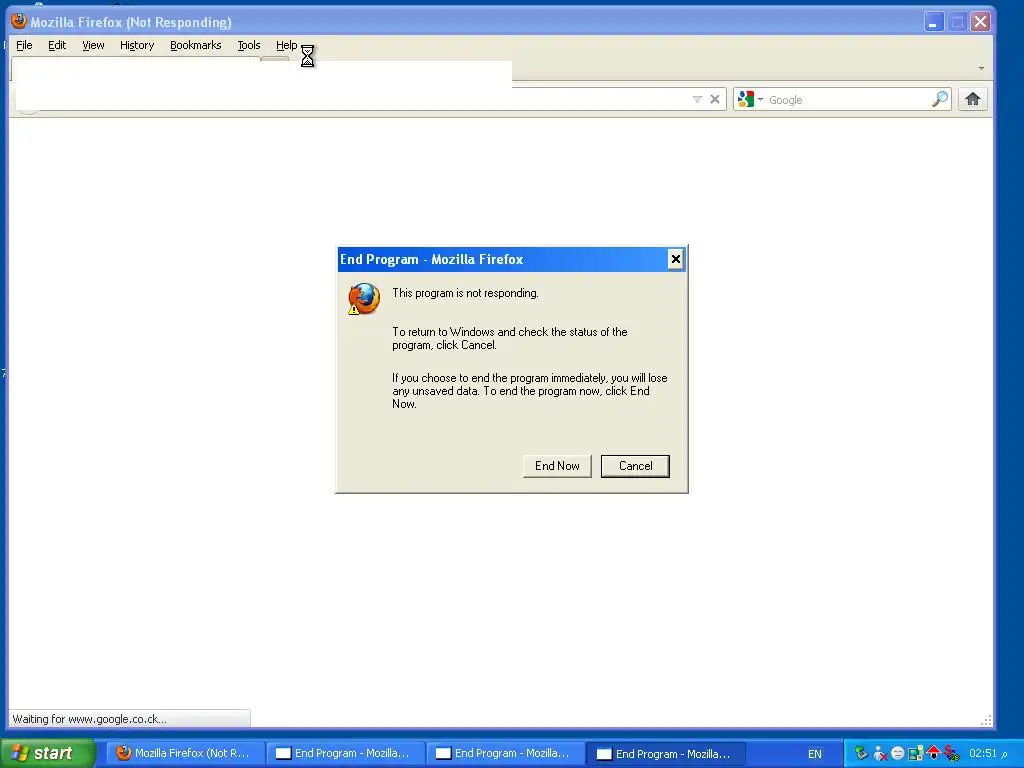Open the Bookmarks menu
This screenshot has height=768, width=1024.
click(x=196, y=45)
